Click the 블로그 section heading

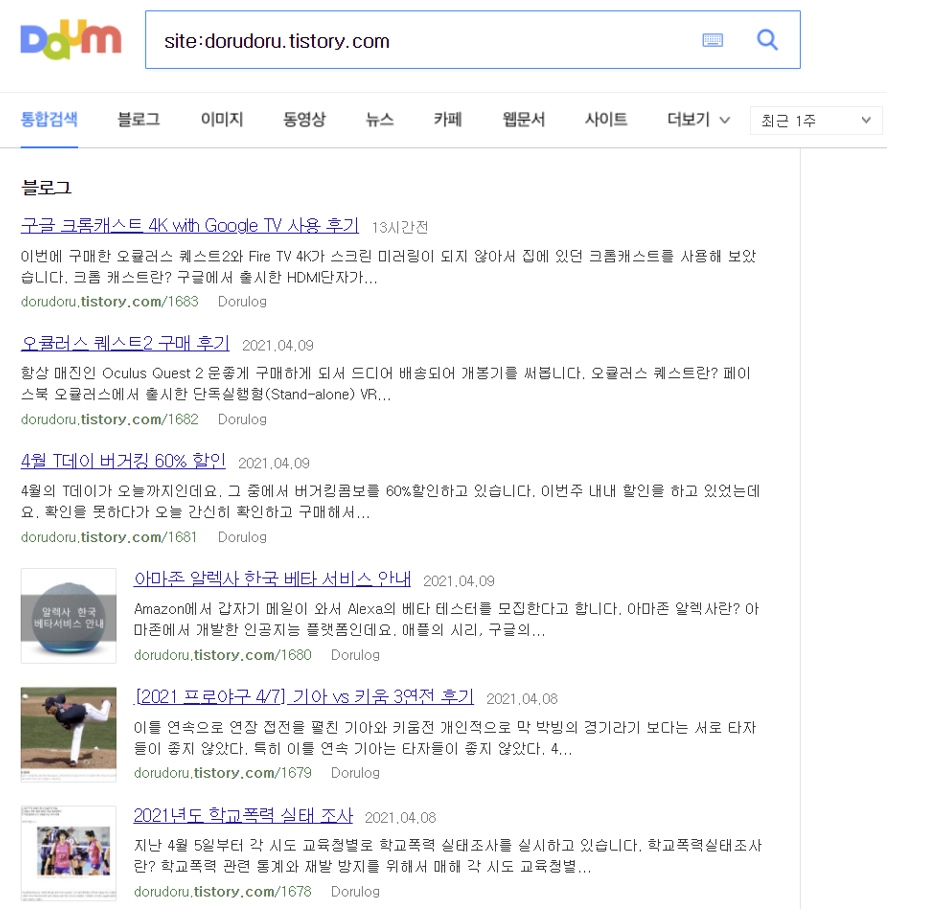tap(46, 188)
